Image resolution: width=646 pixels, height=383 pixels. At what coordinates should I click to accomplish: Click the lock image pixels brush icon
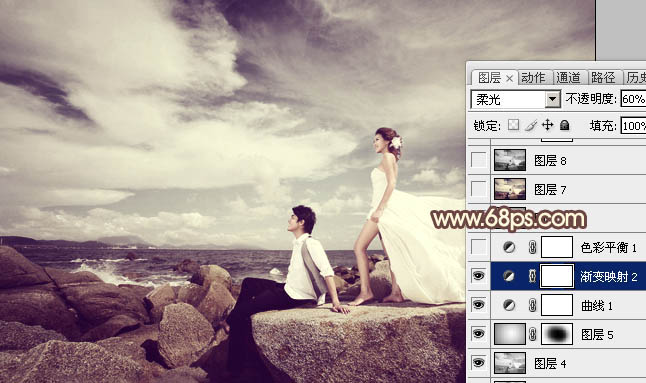pyautogui.click(x=531, y=125)
